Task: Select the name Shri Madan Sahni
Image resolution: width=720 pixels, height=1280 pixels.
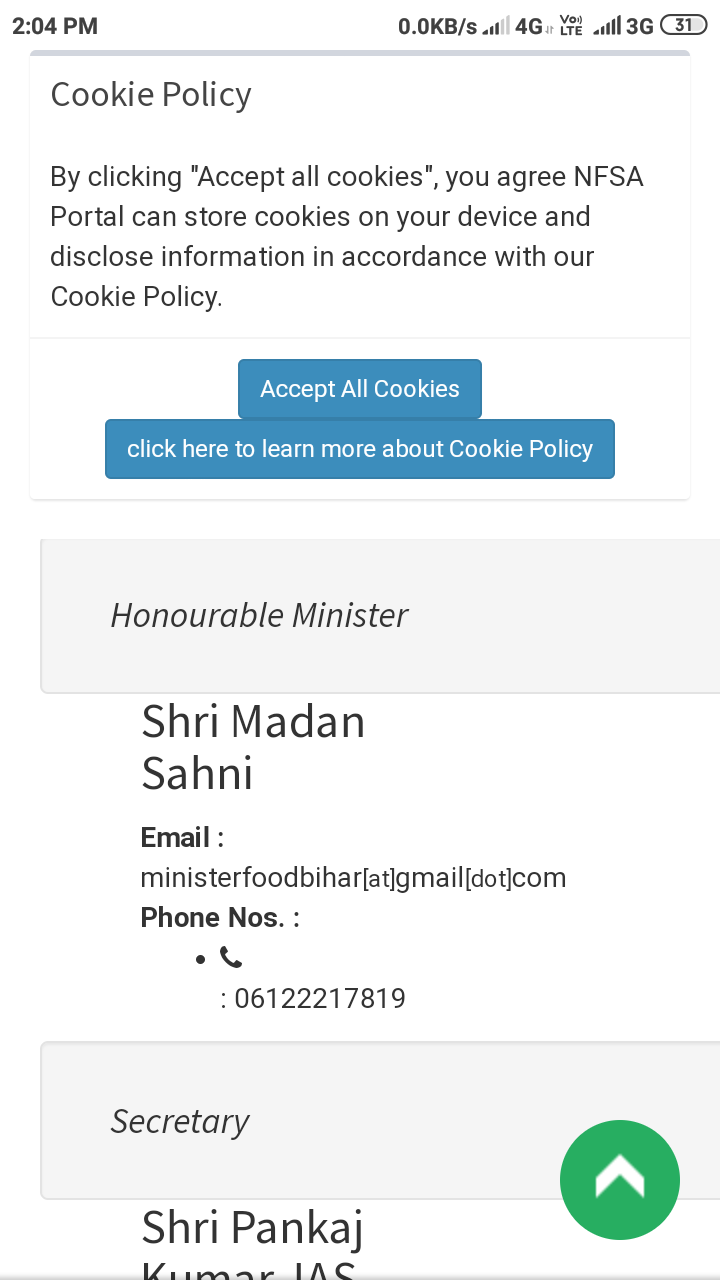Action: (x=253, y=747)
